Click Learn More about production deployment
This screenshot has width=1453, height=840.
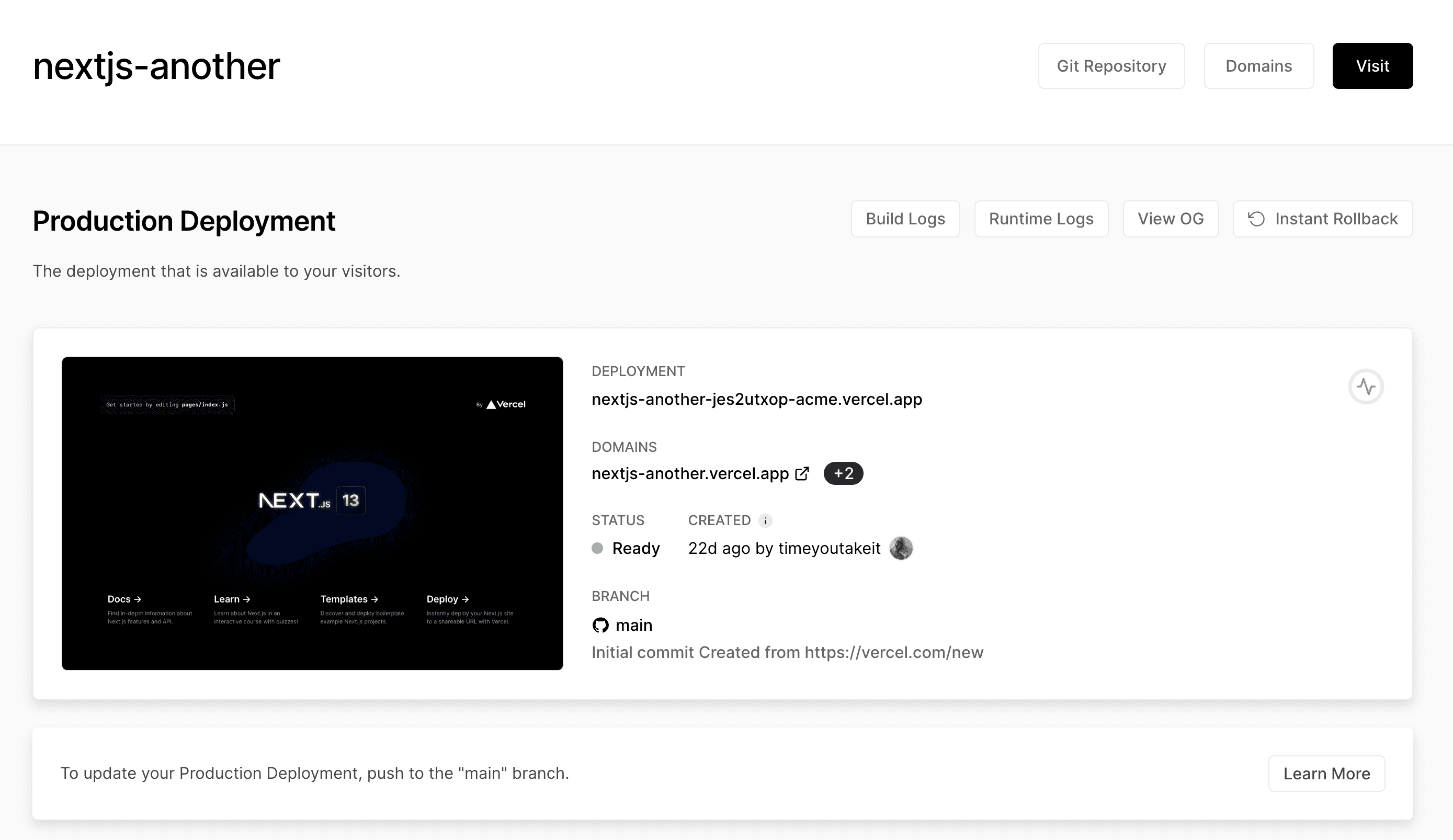1326,774
